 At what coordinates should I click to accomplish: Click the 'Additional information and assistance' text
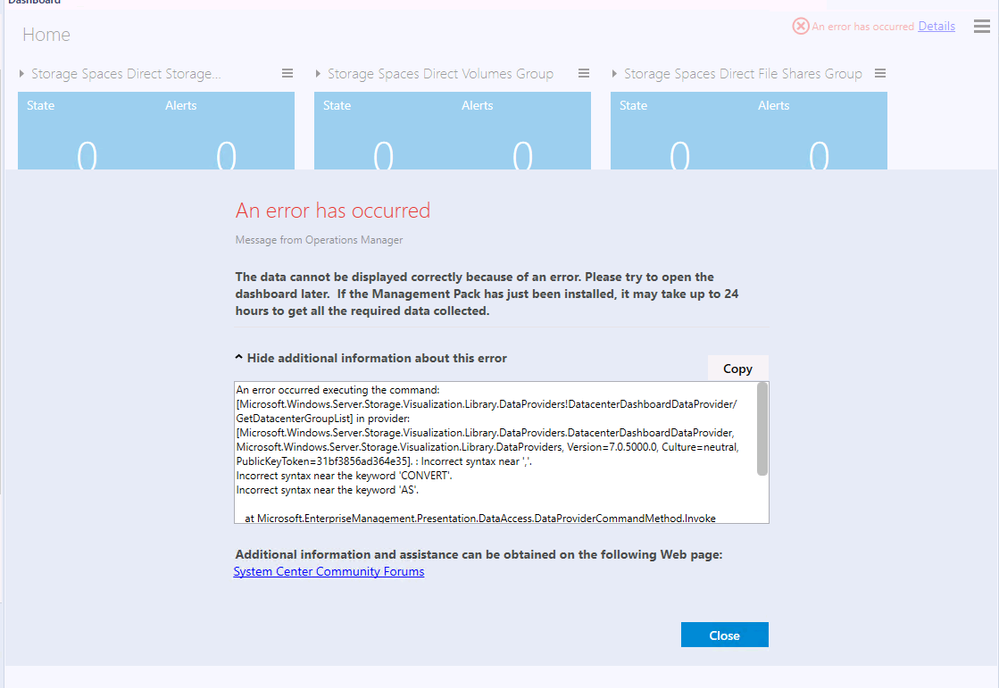coord(478,554)
